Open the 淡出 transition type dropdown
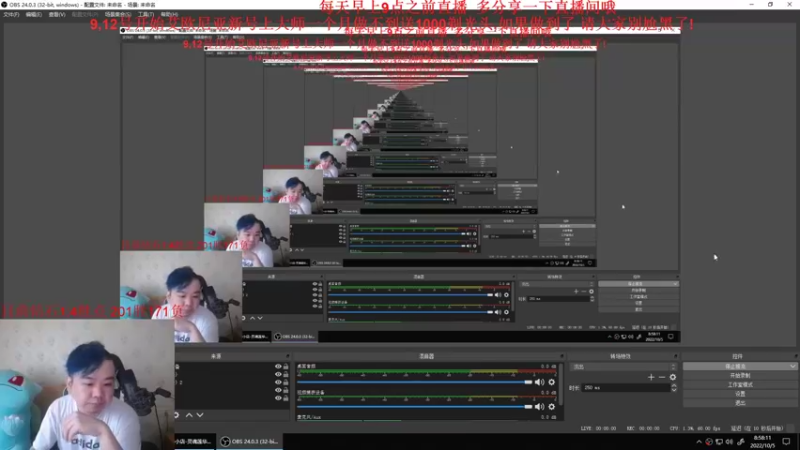The height and width of the screenshot is (450, 800). (624, 366)
